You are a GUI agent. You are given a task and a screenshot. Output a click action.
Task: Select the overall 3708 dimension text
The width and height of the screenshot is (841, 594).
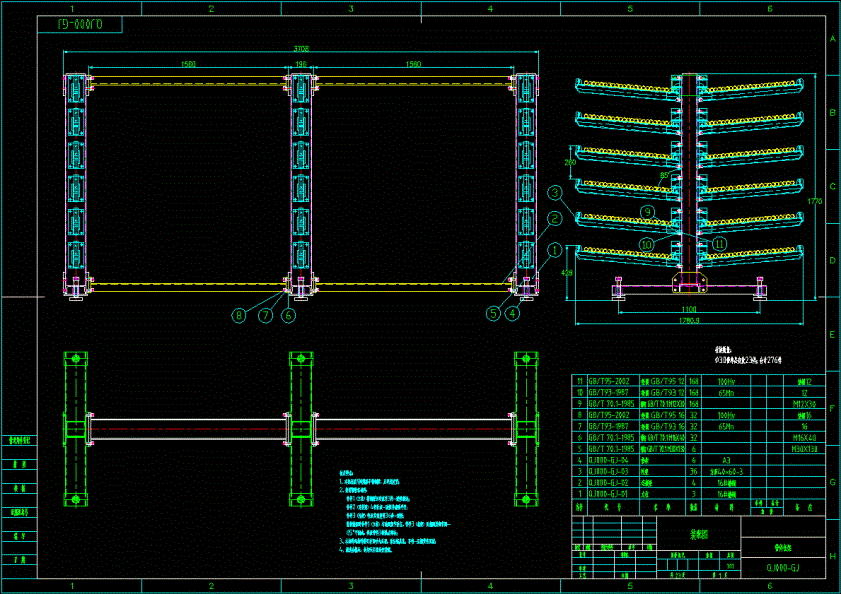pos(301,49)
